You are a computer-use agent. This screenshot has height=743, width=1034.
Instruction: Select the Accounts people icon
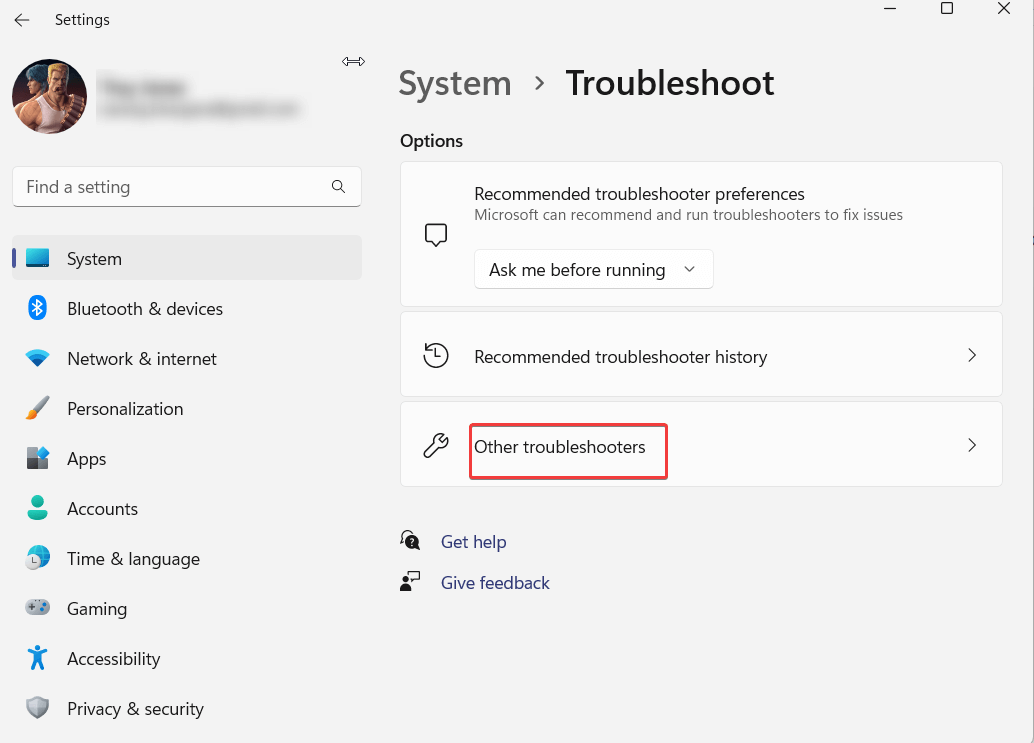pos(37,508)
